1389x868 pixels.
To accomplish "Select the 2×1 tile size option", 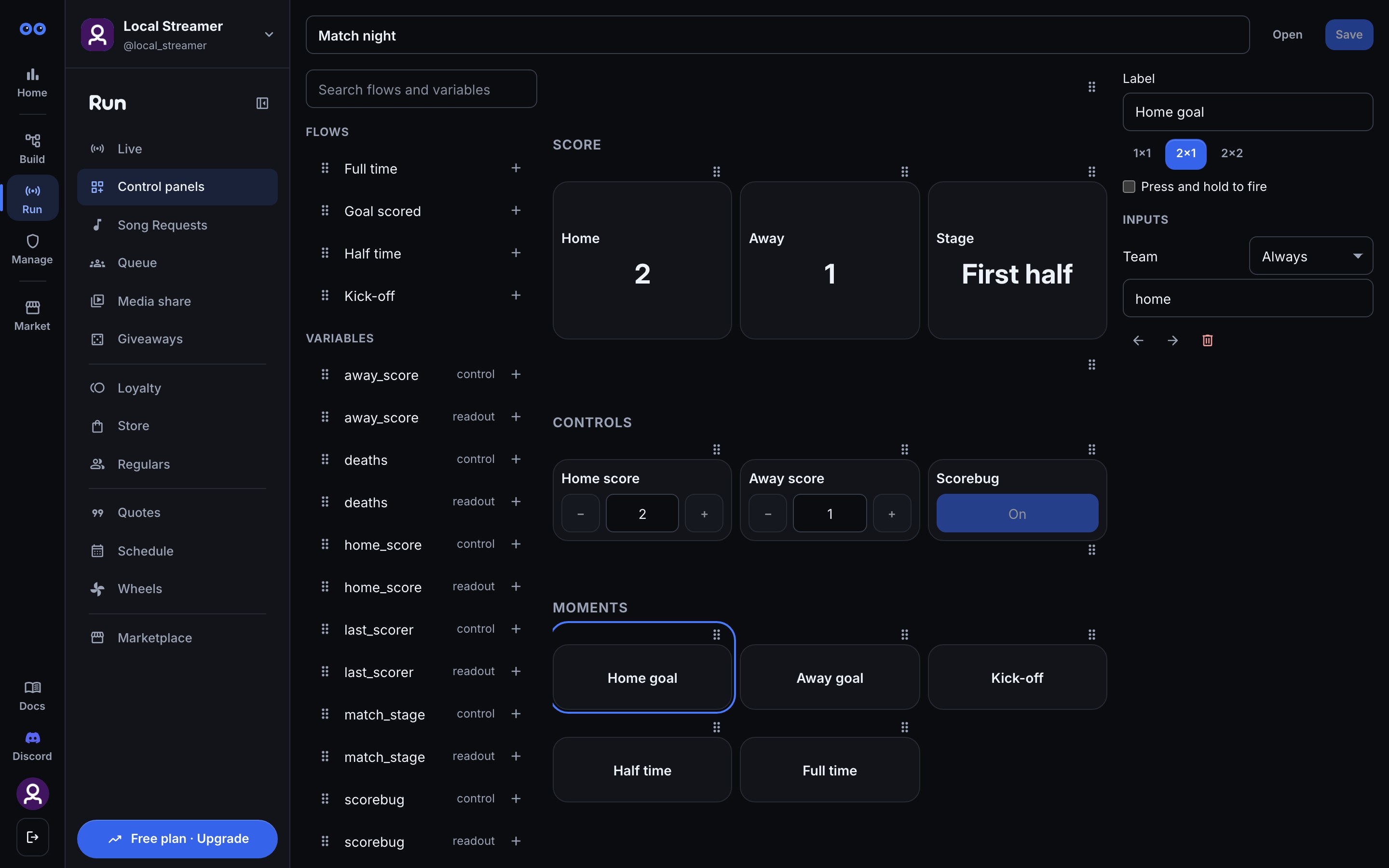I will point(1186,154).
